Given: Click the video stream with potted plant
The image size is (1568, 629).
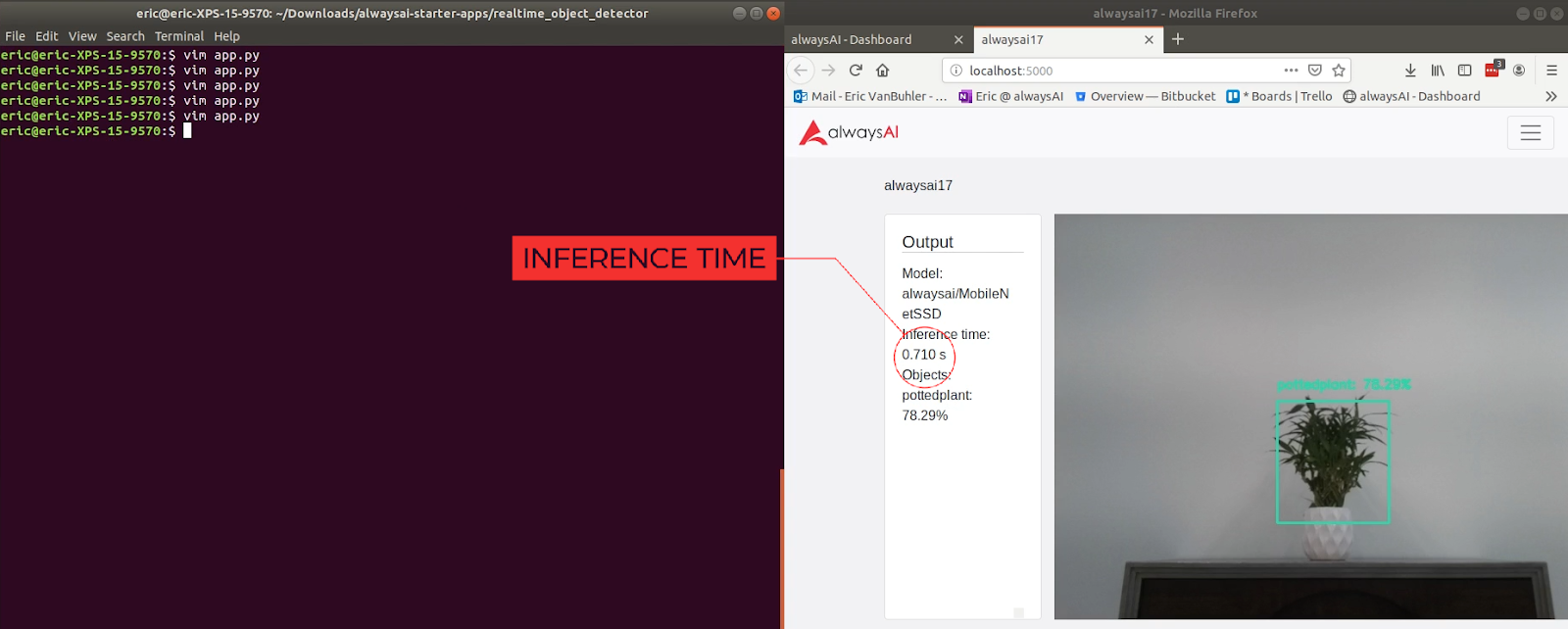Looking at the screenshot, I should 1311,416.
